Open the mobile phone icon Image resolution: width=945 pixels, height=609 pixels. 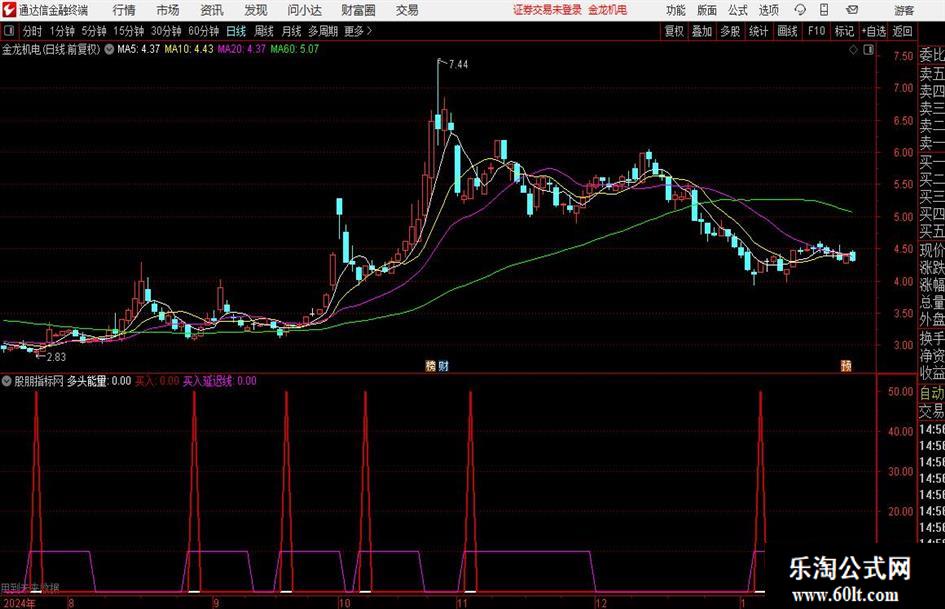coord(824,10)
